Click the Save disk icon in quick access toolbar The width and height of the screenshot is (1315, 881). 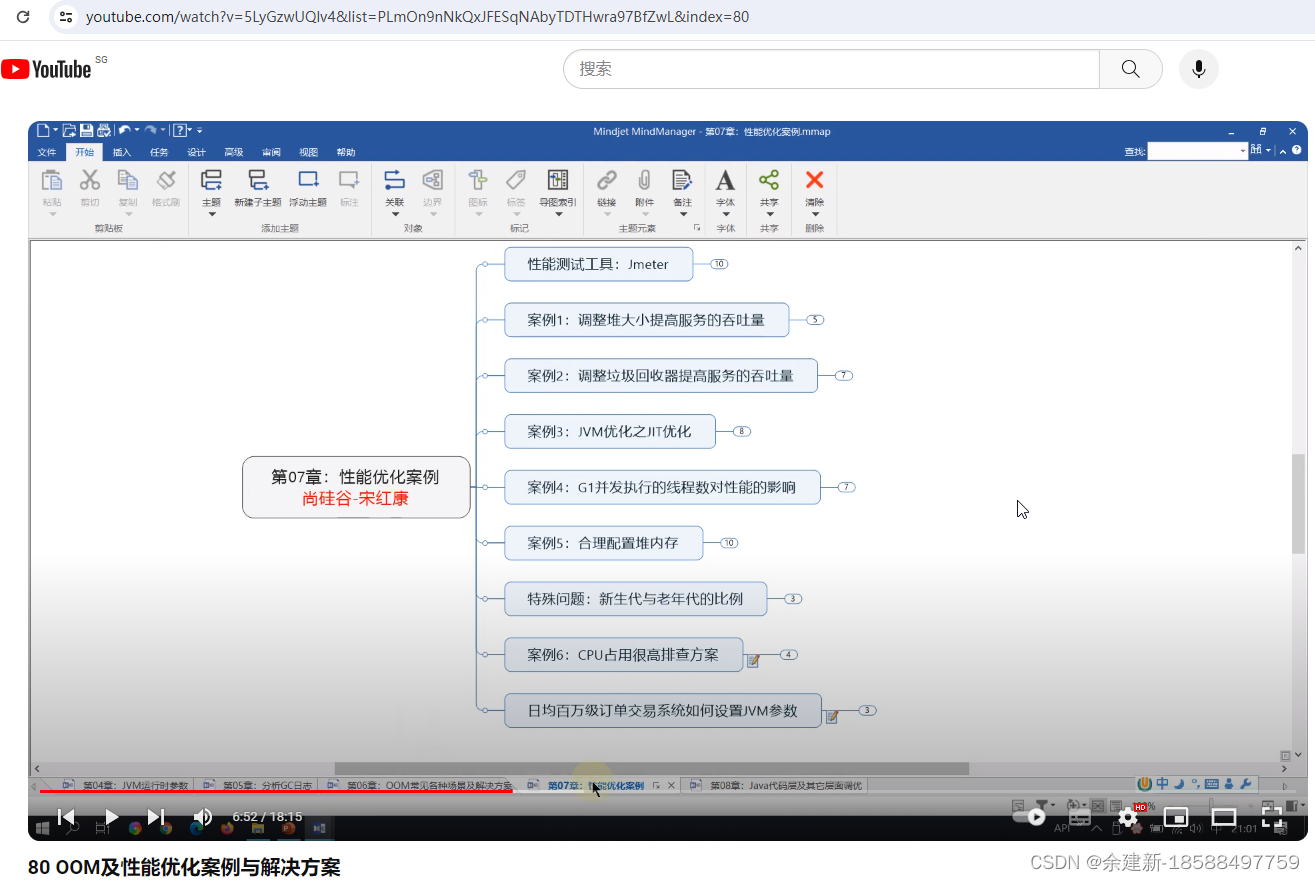click(x=87, y=130)
